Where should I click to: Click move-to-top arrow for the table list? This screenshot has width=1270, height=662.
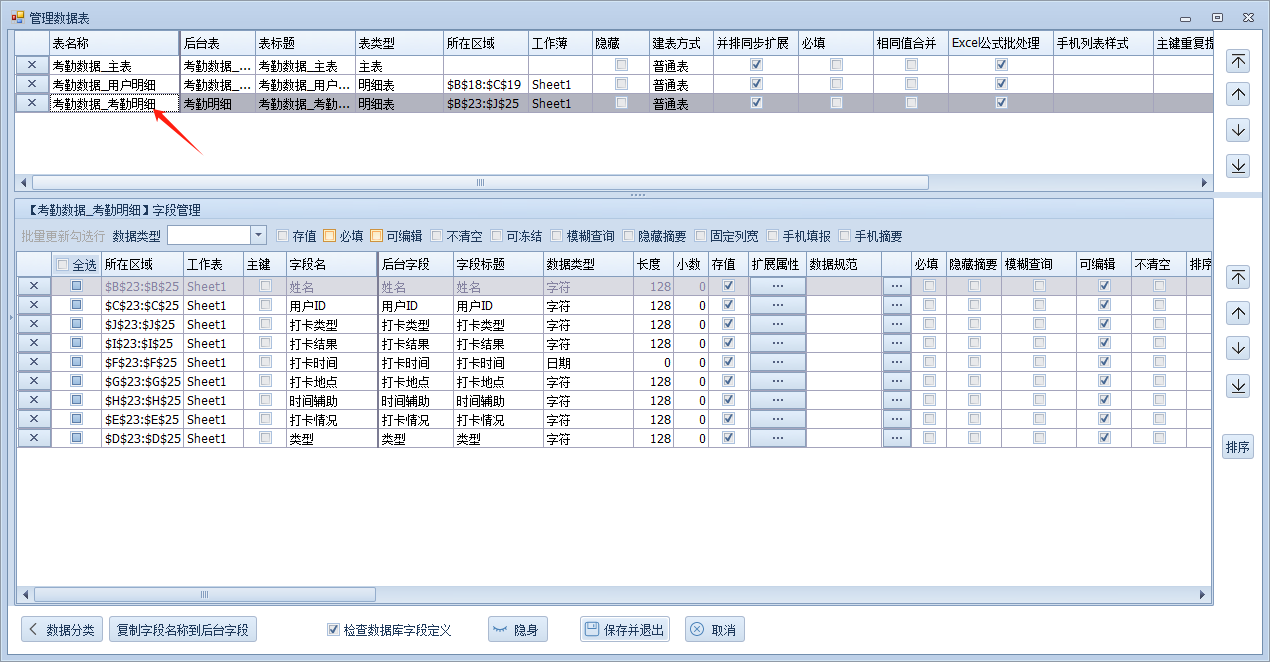1238,60
